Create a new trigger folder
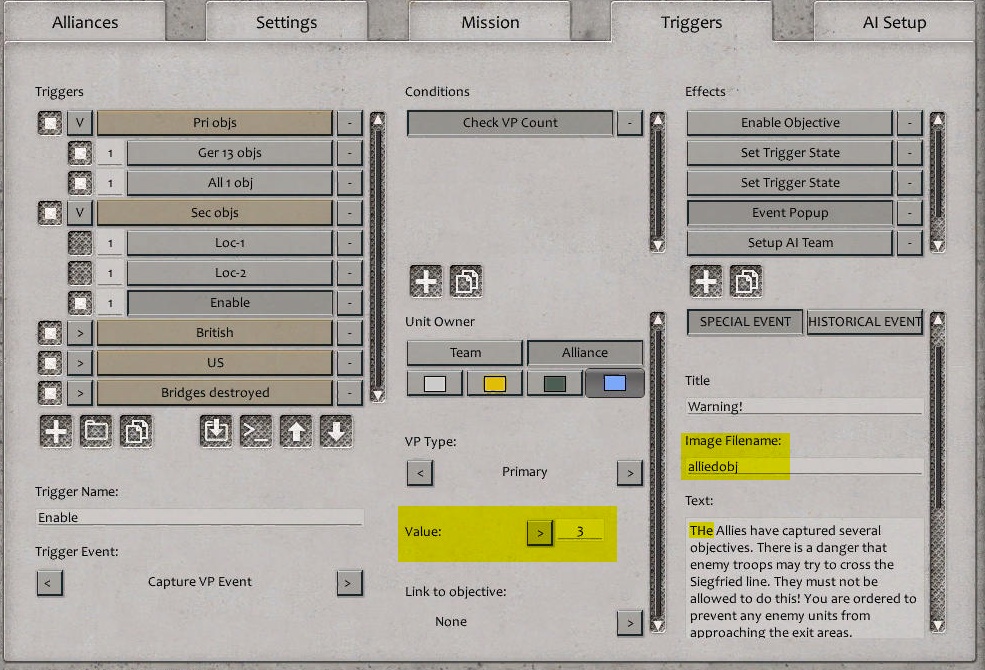The image size is (985, 670). coord(96,431)
